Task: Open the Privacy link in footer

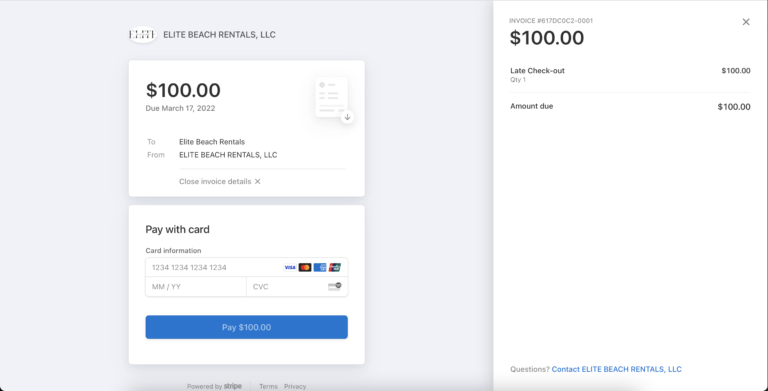Action: pyautogui.click(x=295, y=387)
